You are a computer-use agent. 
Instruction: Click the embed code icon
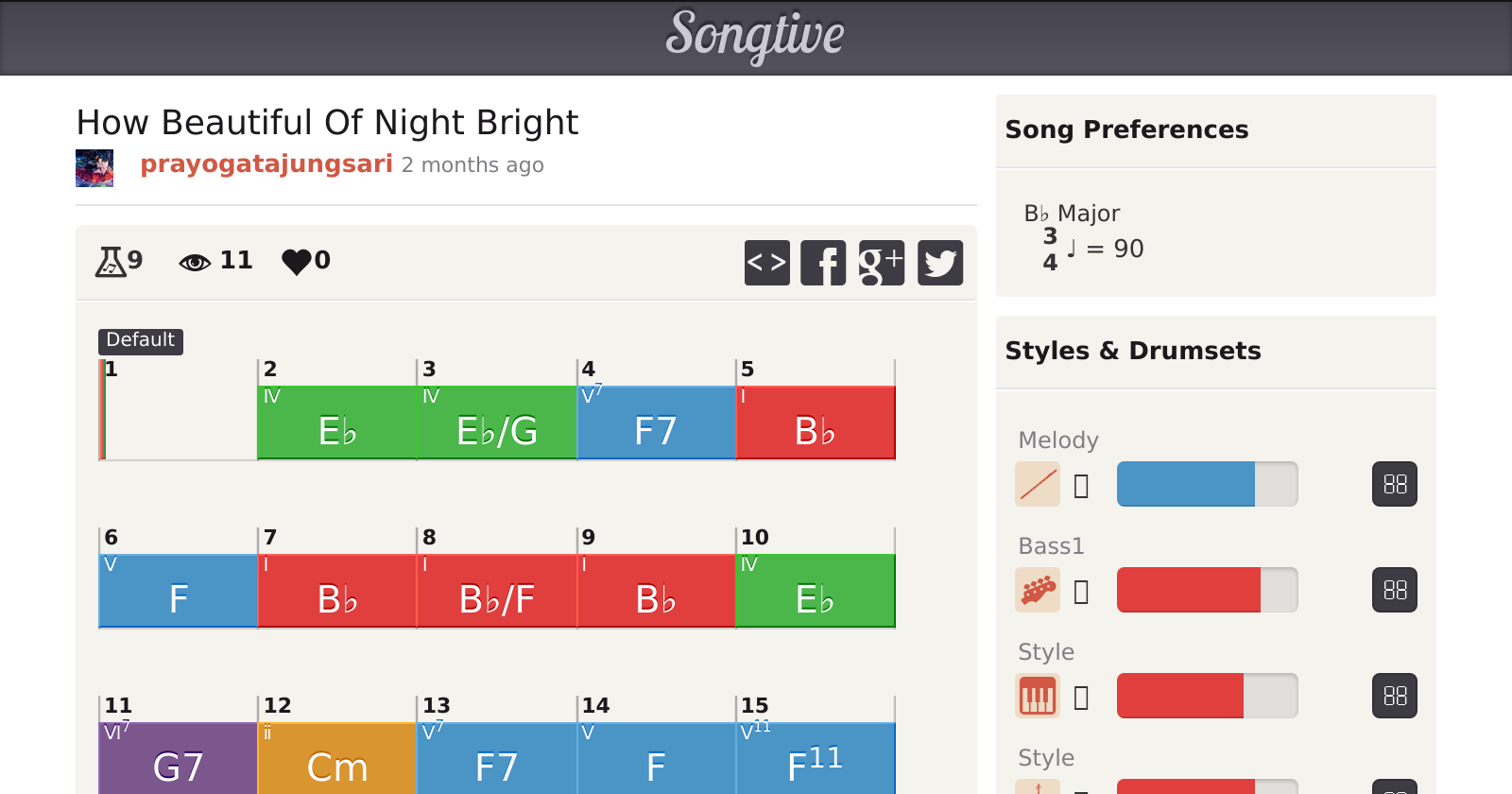(766, 263)
